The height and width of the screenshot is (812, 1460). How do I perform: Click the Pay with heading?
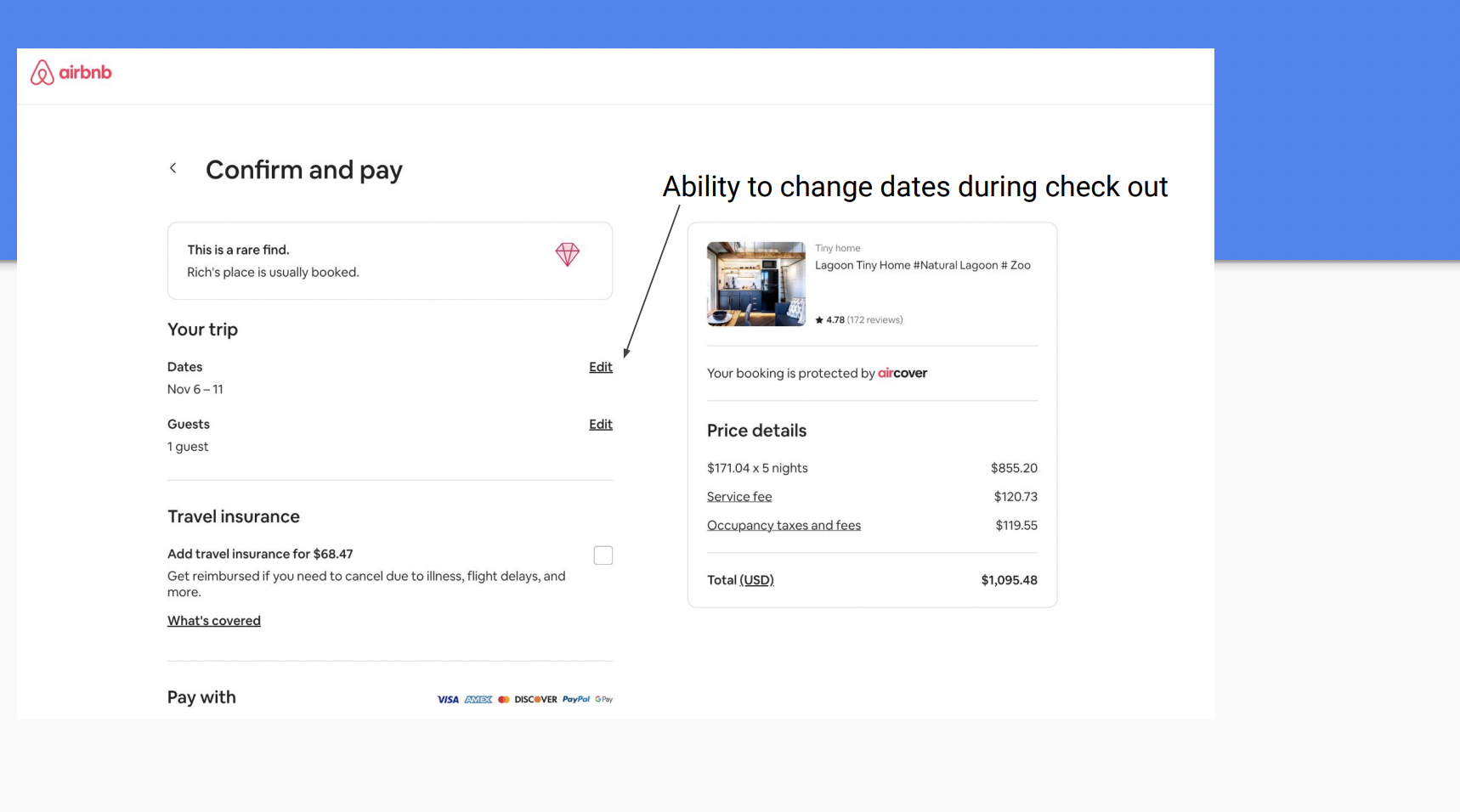(x=201, y=697)
